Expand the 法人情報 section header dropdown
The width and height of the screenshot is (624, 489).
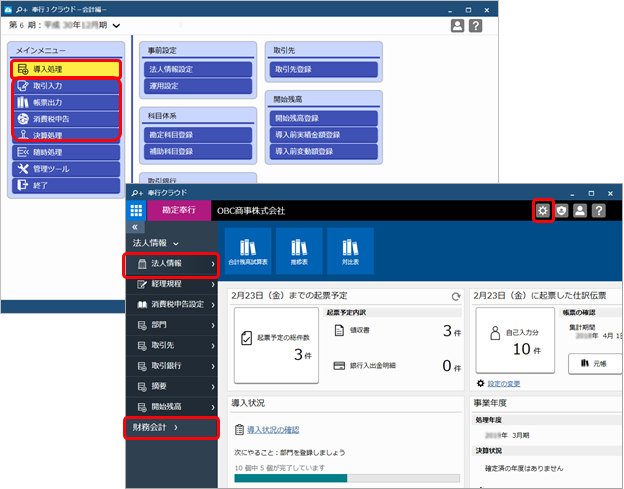(156, 243)
